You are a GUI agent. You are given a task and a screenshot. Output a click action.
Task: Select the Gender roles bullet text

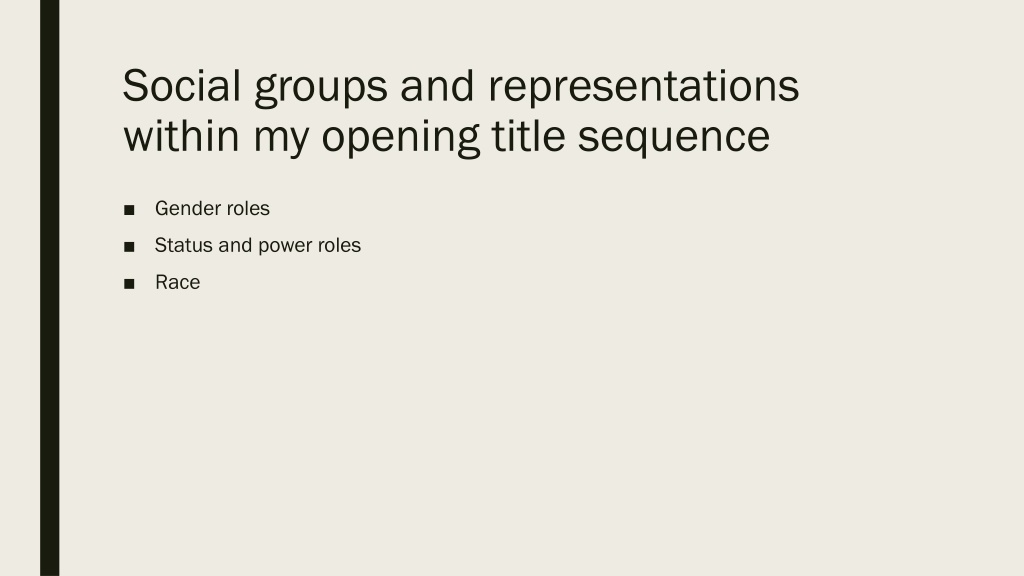pyautogui.click(x=212, y=208)
